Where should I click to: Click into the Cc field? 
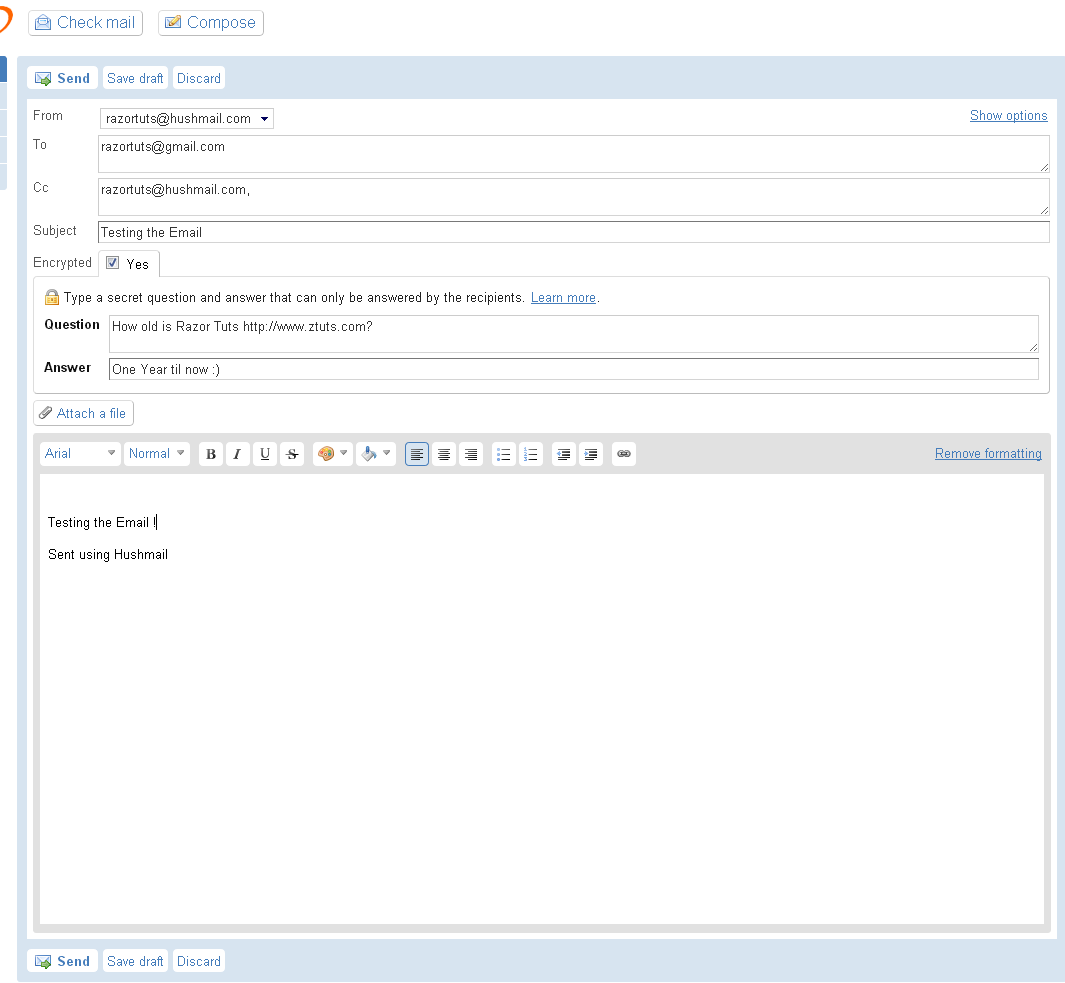tap(574, 197)
